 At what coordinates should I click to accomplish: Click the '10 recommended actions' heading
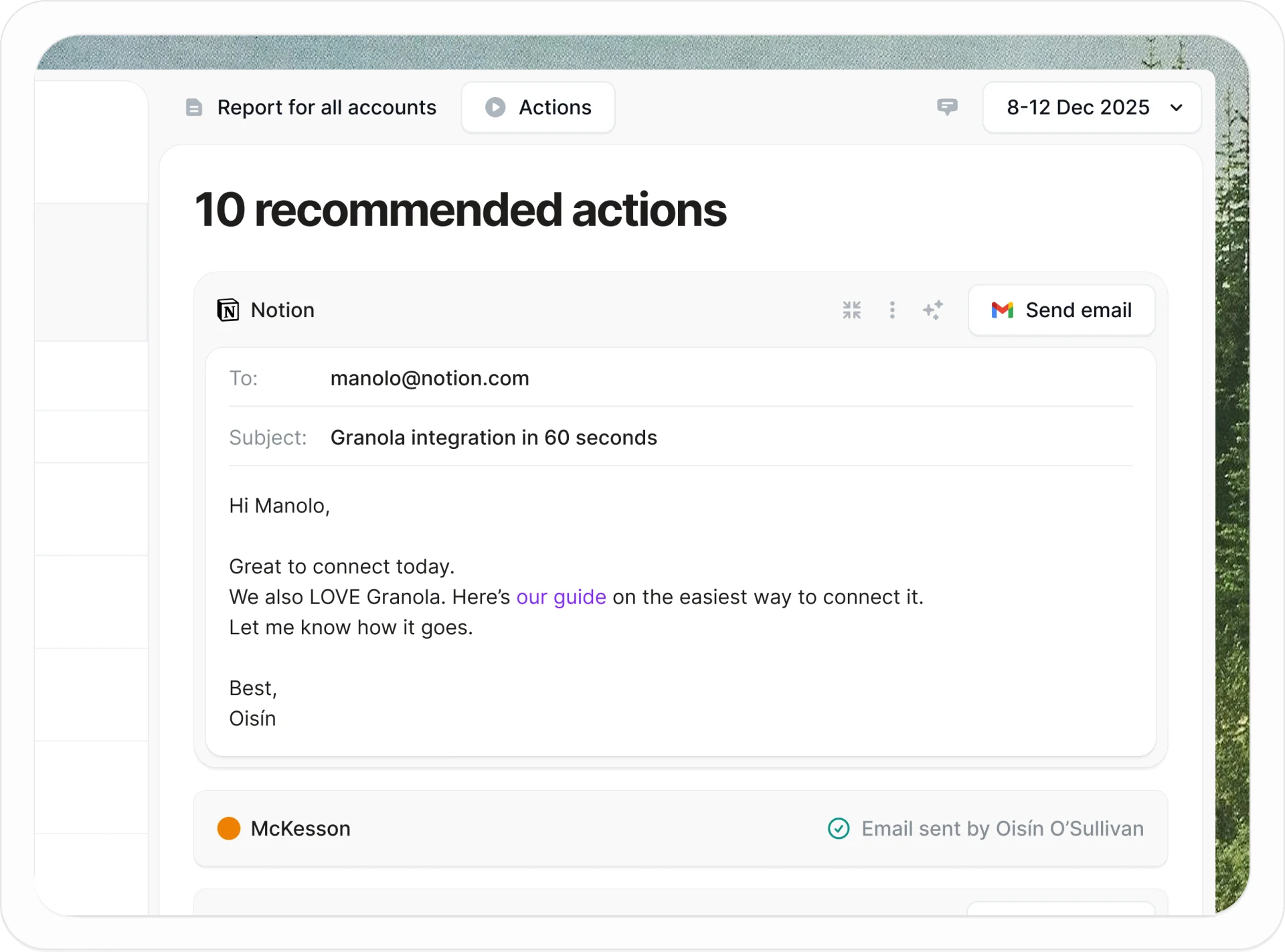460,210
